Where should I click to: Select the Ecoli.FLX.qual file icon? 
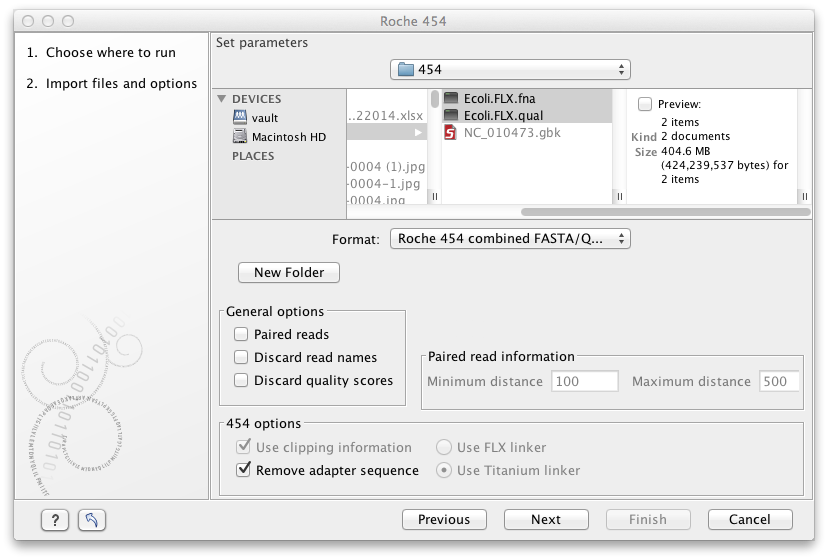451,115
